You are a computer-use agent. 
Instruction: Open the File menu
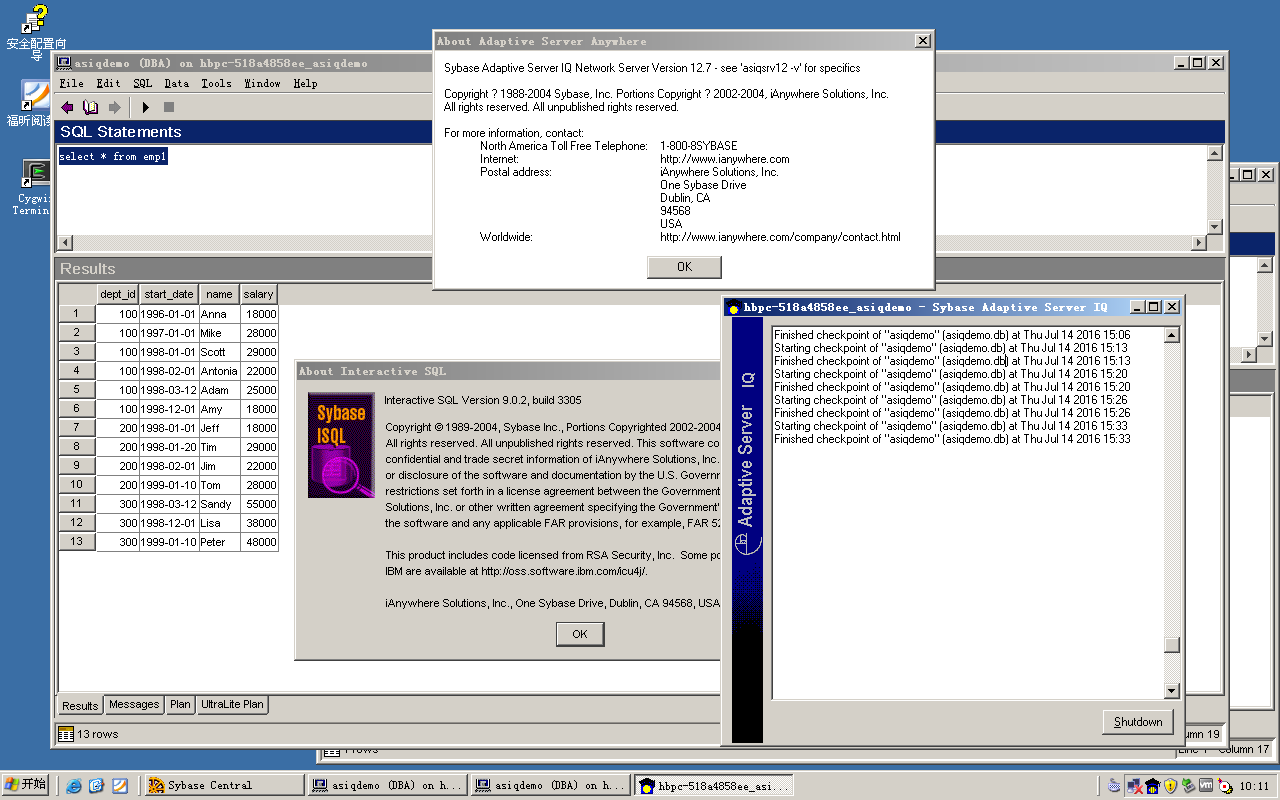coord(71,84)
